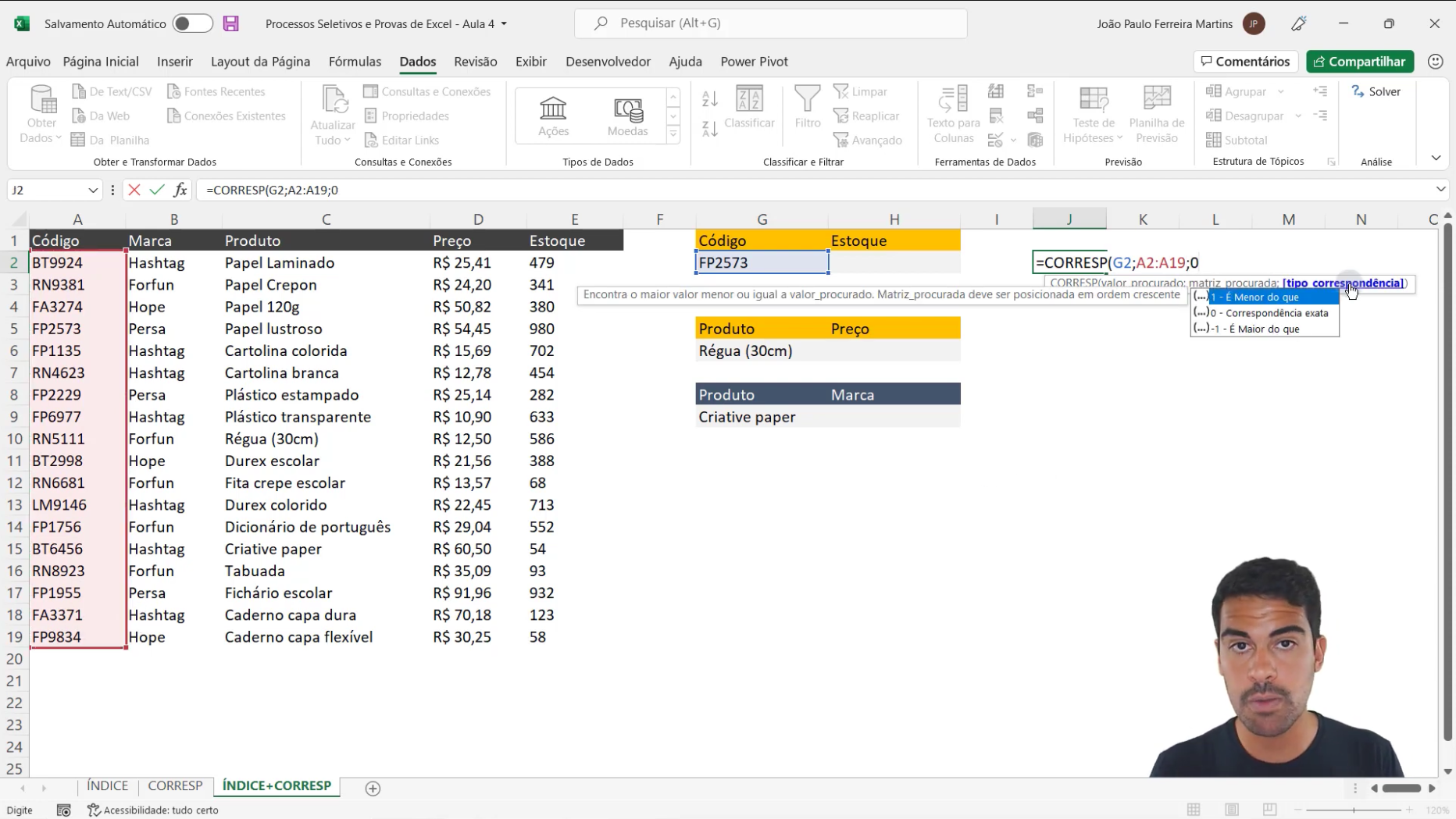Open the Obter Dados dropdown

40,115
